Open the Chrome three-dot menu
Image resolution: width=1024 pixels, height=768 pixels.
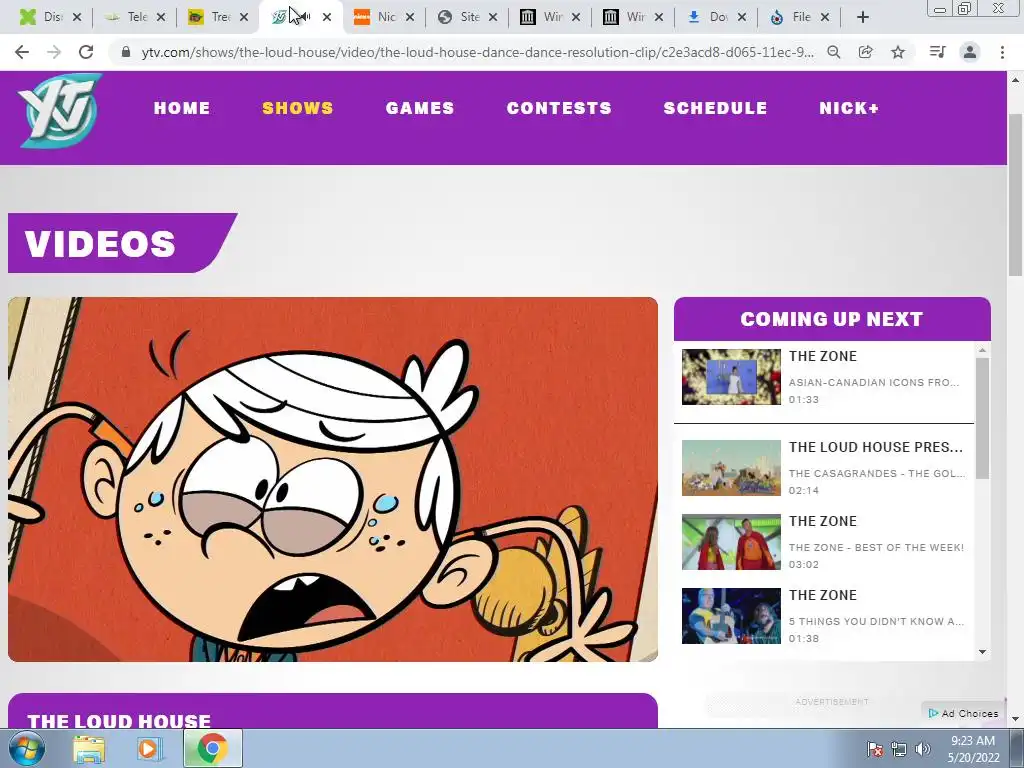click(x=1002, y=52)
